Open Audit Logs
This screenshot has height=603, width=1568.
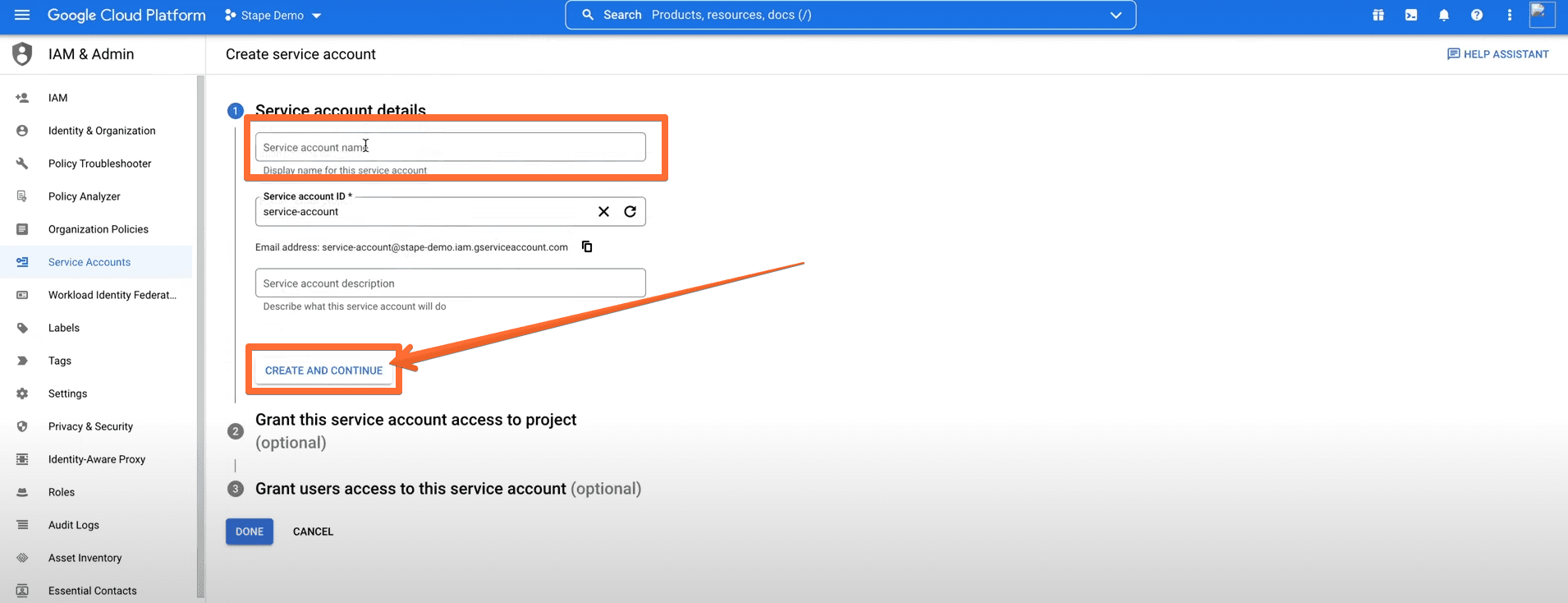(73, 525)
